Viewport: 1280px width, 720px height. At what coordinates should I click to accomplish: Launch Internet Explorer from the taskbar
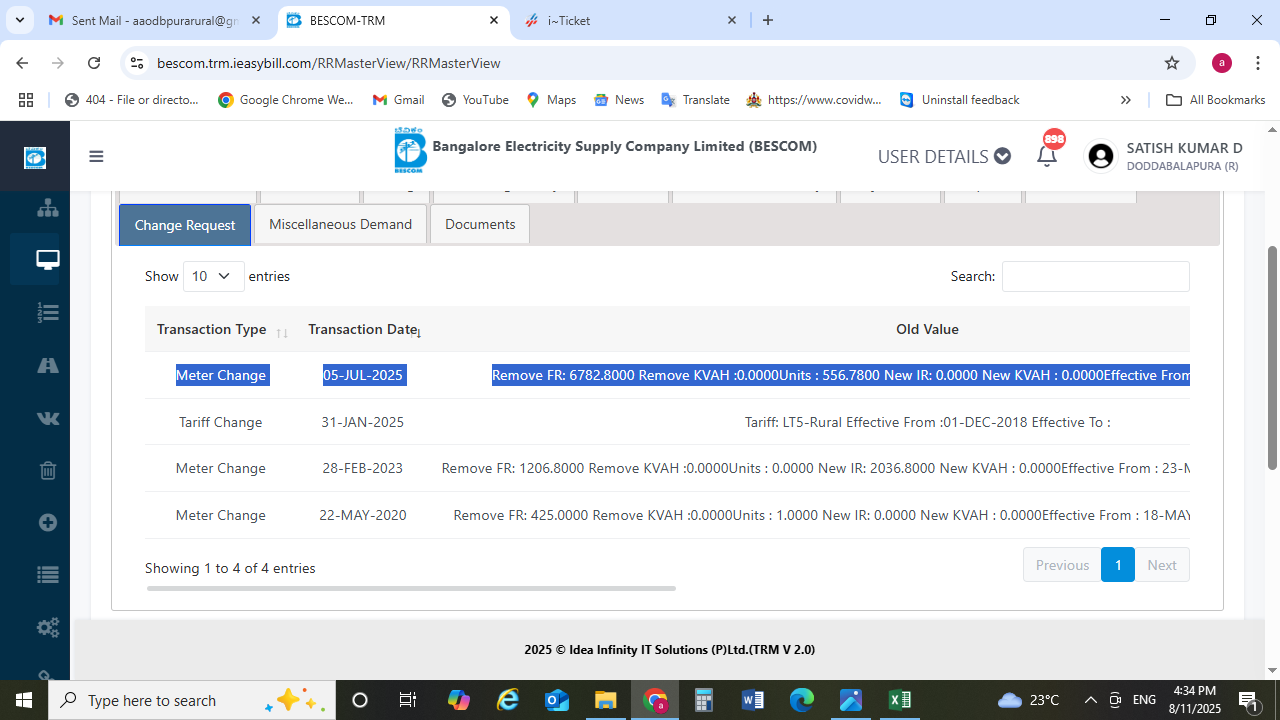(x=508, y=700)
